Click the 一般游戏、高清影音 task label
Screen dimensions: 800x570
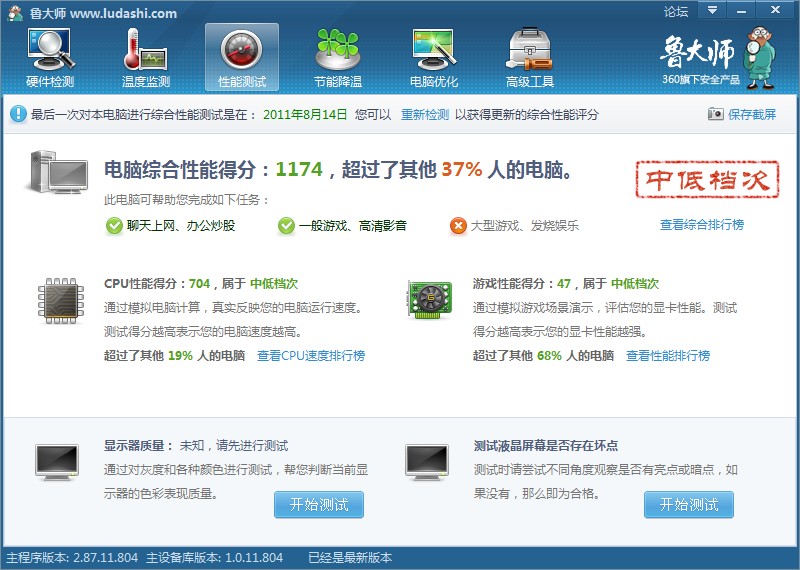tap(353, 225)
